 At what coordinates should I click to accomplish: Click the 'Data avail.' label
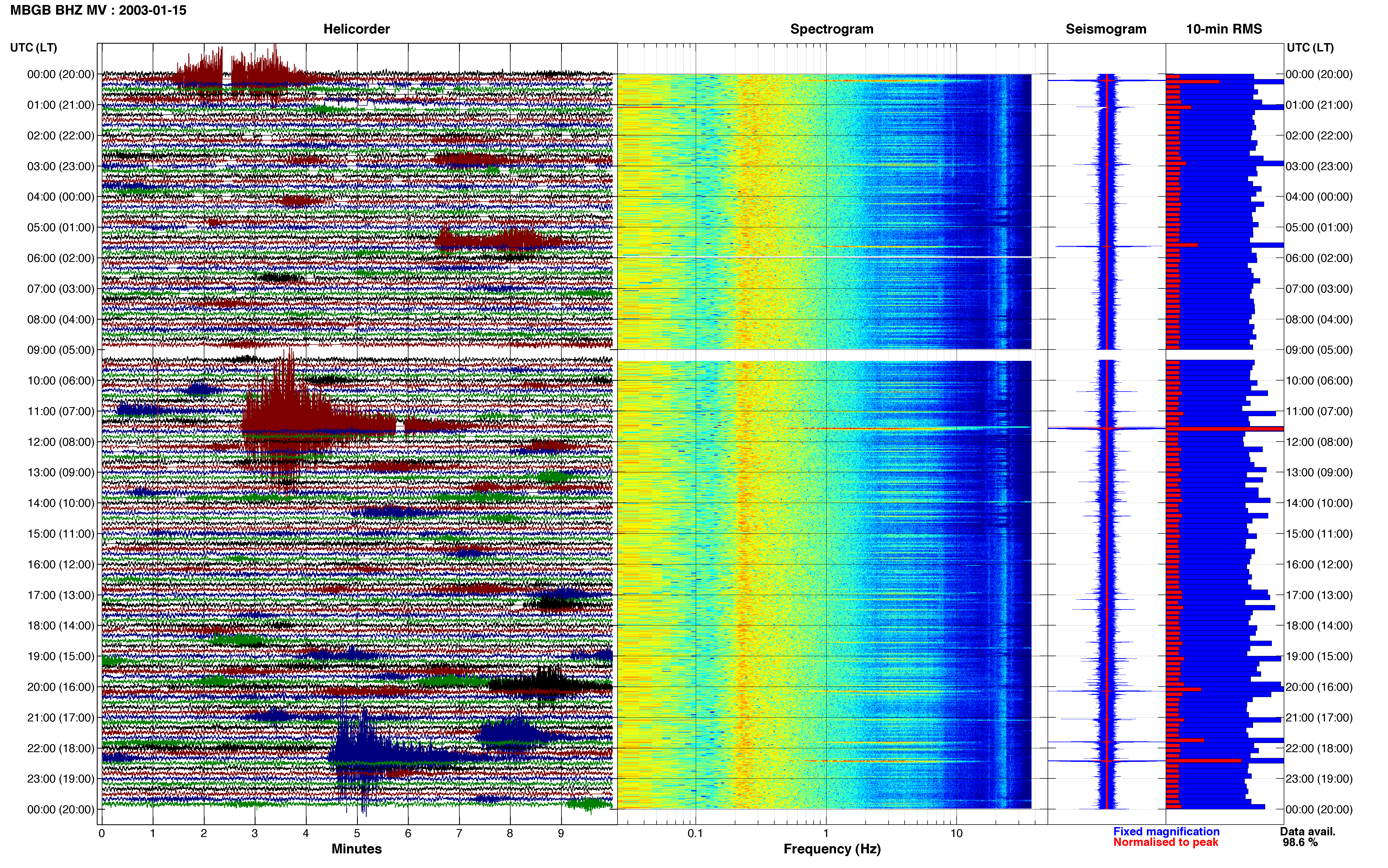point(1308,831)
